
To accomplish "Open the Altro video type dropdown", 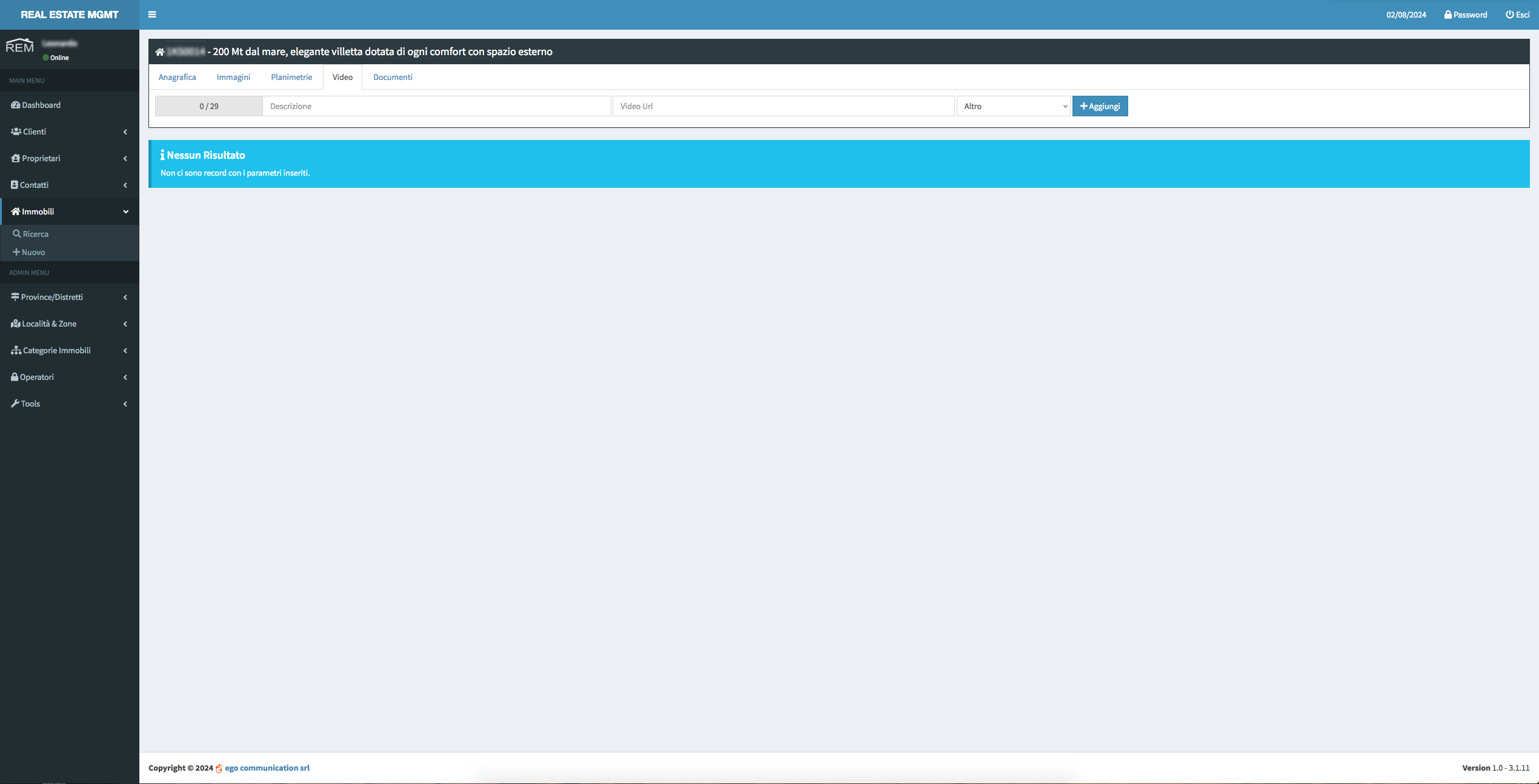I will (x=1013, y=106).
